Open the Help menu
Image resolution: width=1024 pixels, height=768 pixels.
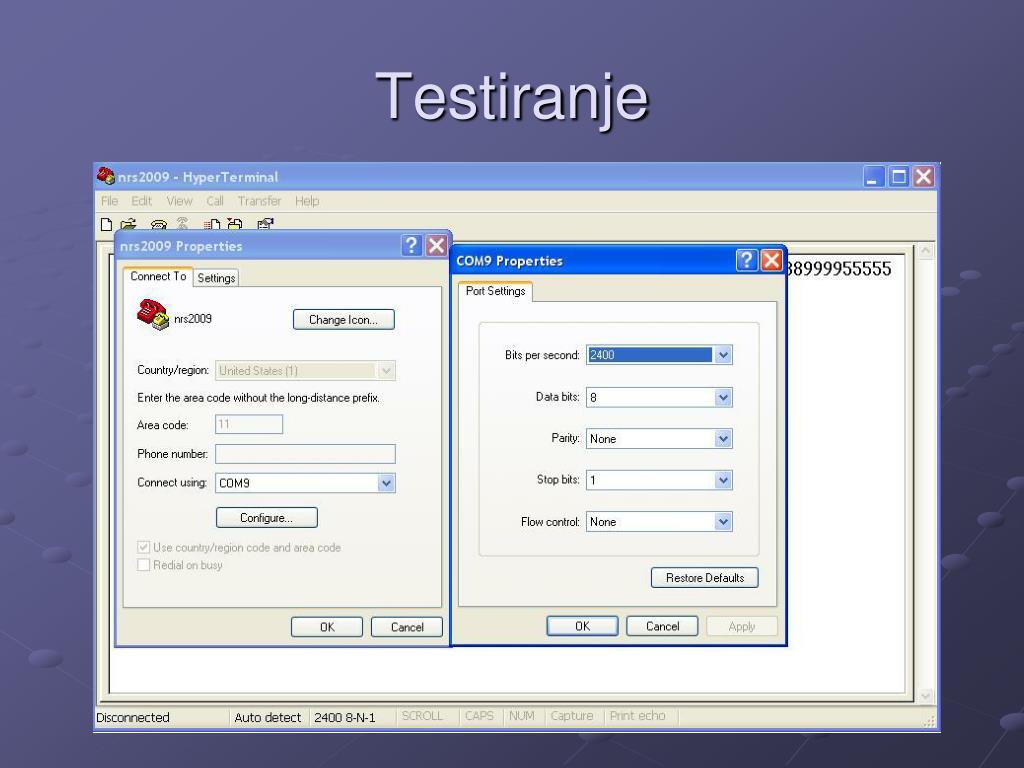point(307,201)
